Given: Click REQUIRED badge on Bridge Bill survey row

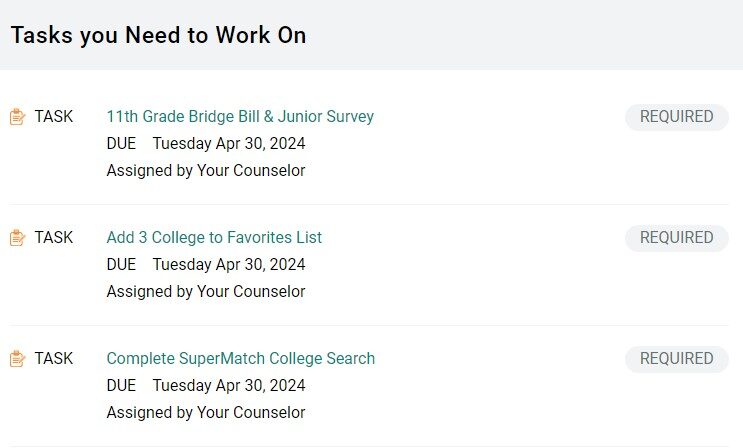Looking at the screenshot, I should coord(677,117).
